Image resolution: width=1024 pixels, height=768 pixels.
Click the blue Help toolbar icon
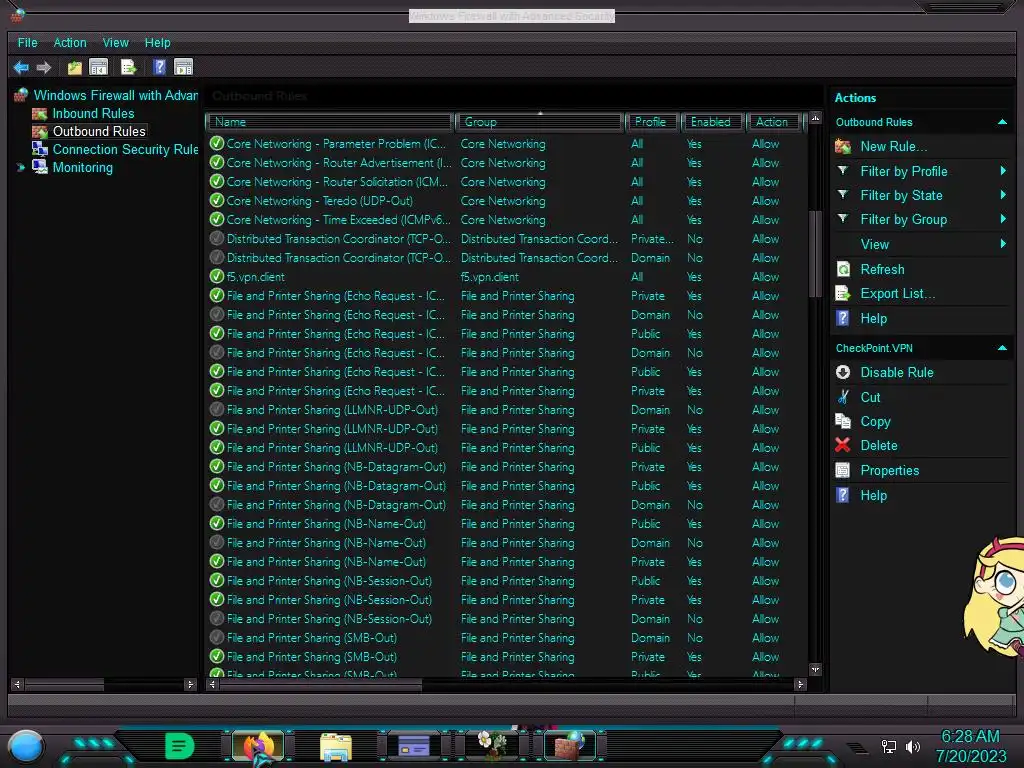[159, 67]
